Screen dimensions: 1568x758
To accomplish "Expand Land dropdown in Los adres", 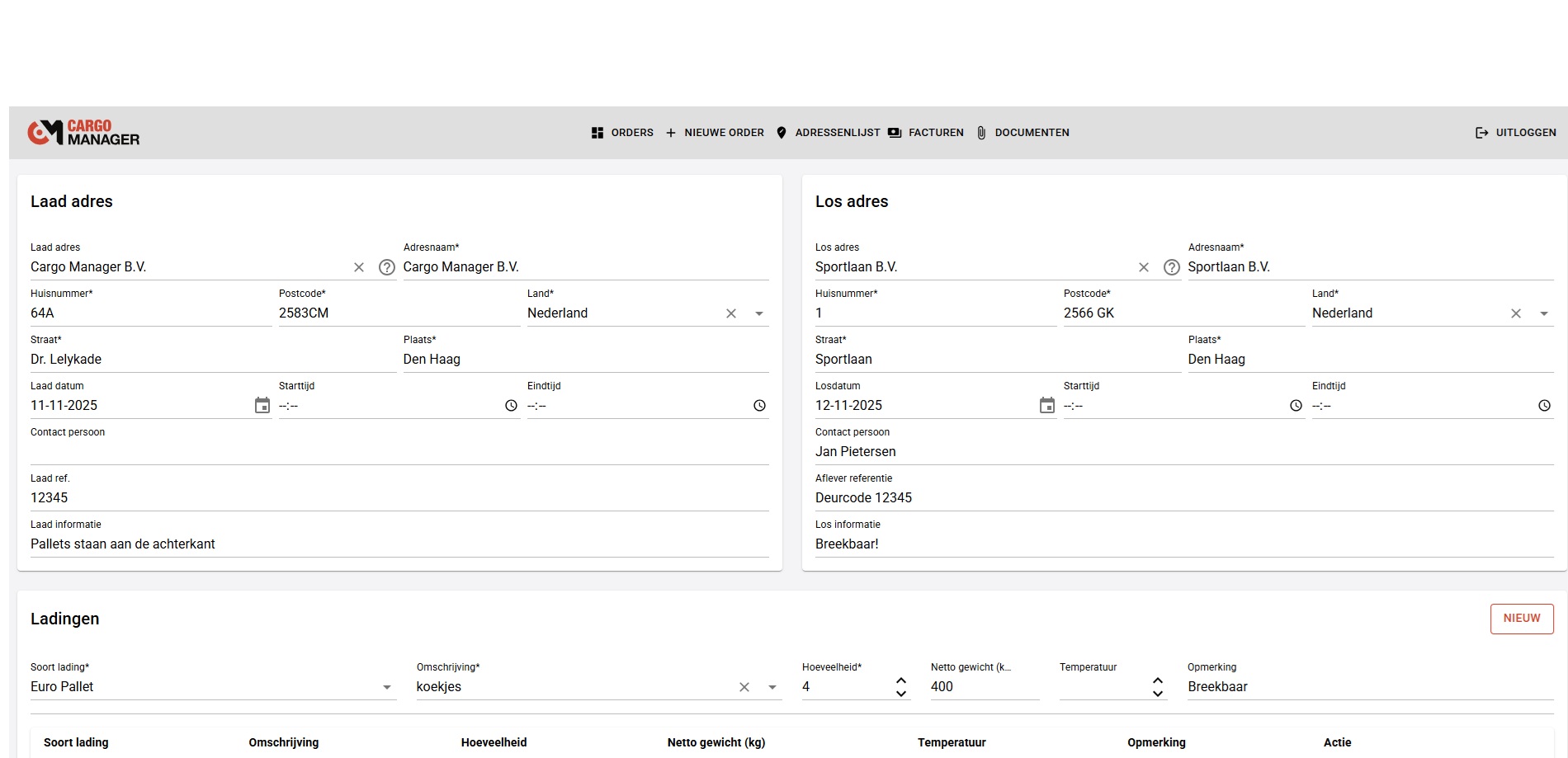I will point(1544,313).
